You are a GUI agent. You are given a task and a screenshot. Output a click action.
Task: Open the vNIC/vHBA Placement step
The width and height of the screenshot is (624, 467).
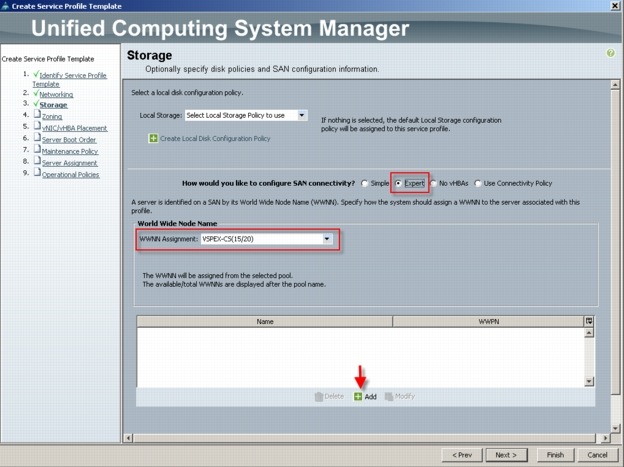(75, 128)
